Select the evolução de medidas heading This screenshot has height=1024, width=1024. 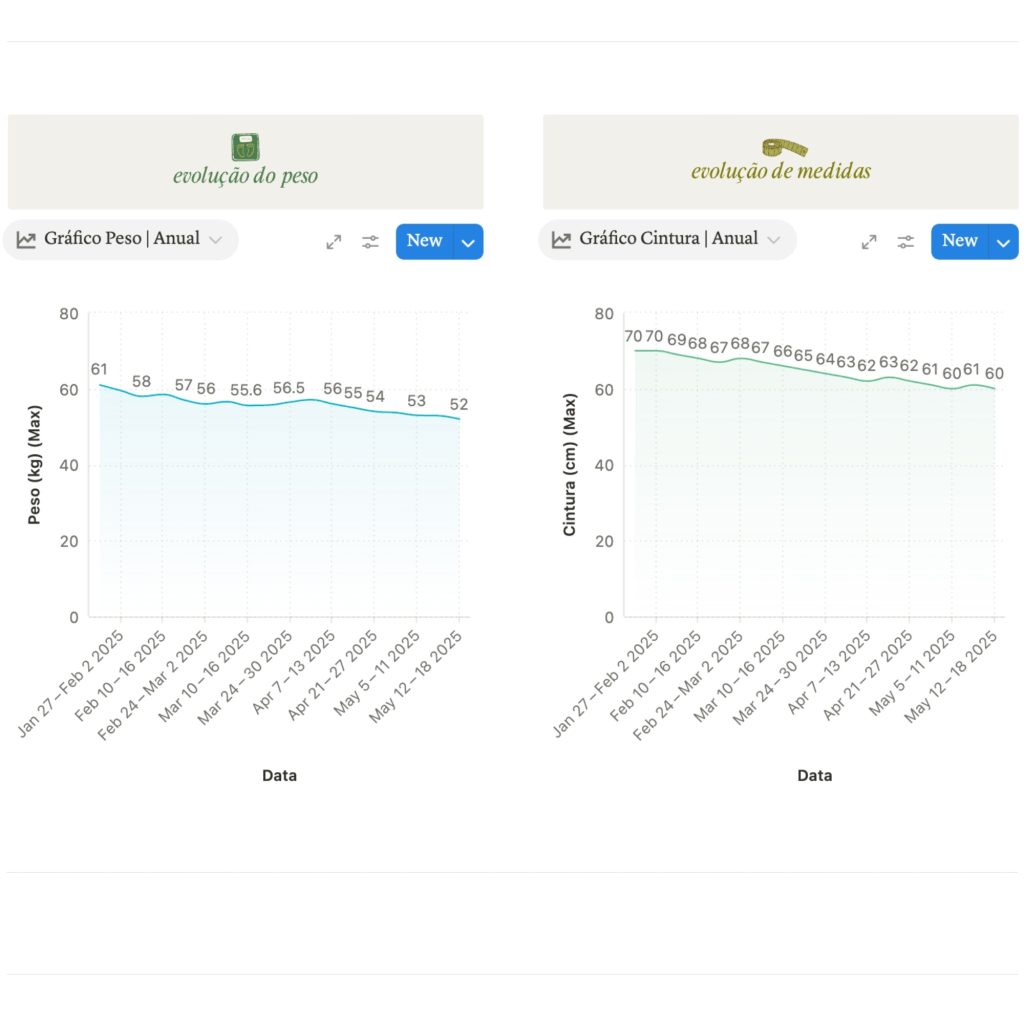781,171
